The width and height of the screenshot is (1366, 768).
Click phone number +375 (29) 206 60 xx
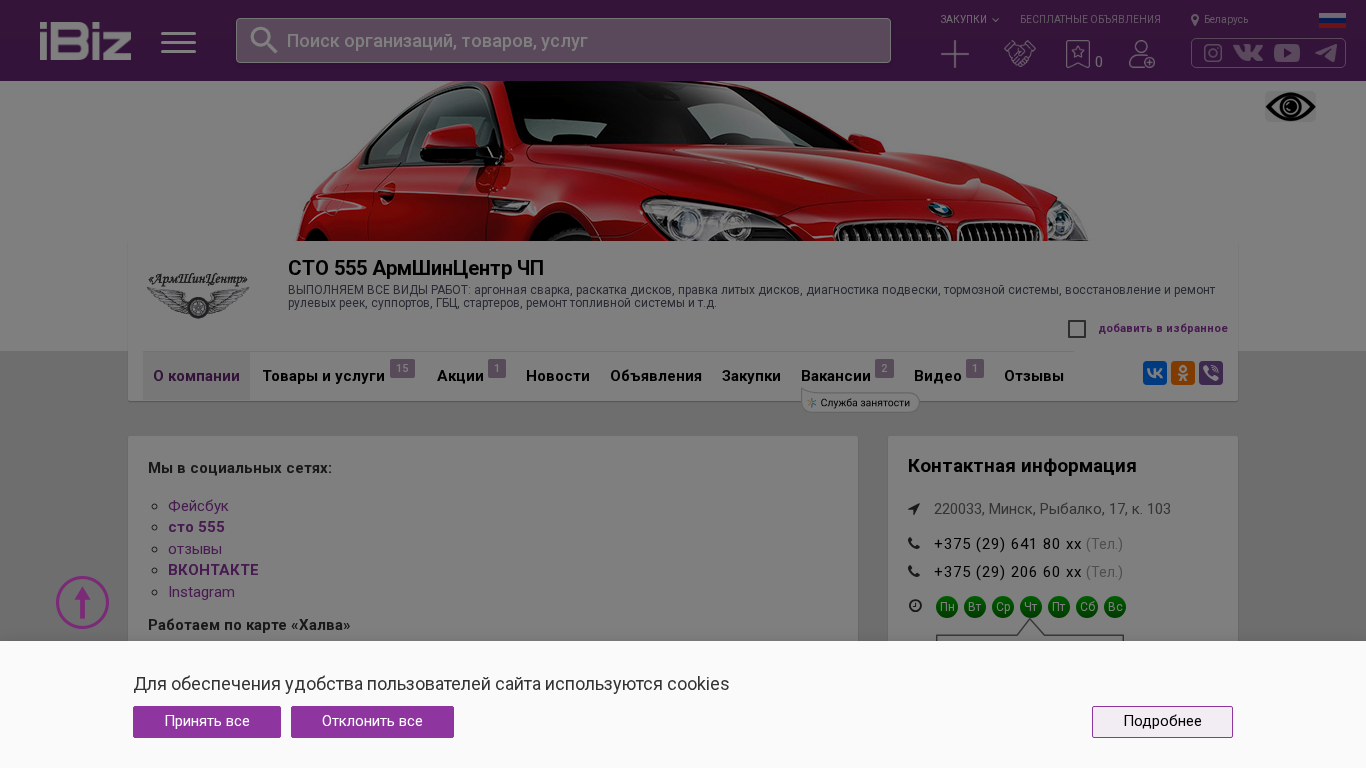coord(1008,572)
